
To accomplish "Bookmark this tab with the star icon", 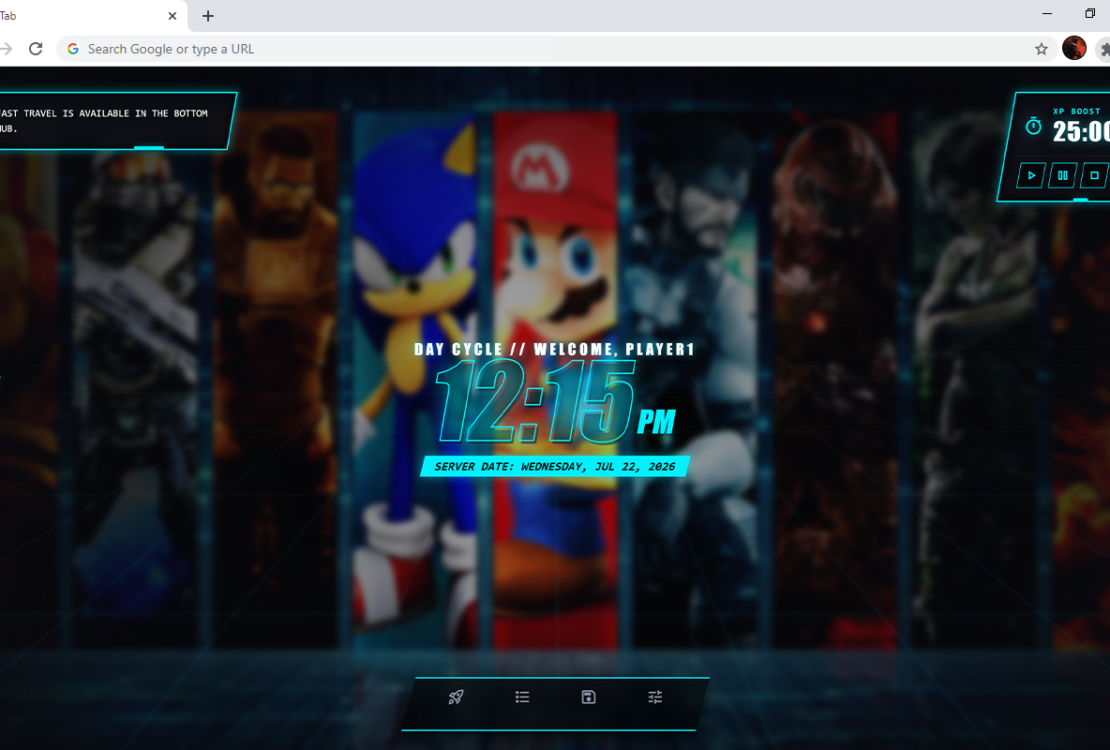I will [x=1041, y=49].
